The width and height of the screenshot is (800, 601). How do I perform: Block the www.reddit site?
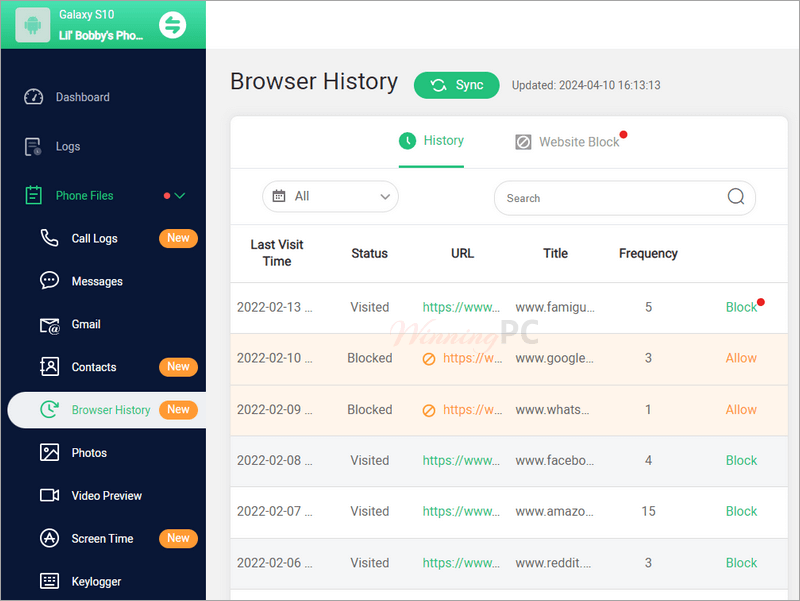tap(741, 563)
